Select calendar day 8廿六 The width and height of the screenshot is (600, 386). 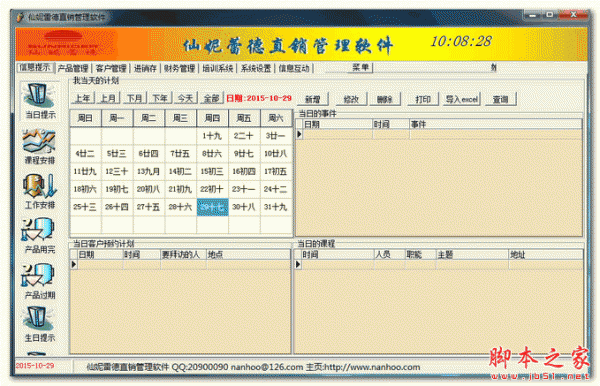(x=212, y=154)
